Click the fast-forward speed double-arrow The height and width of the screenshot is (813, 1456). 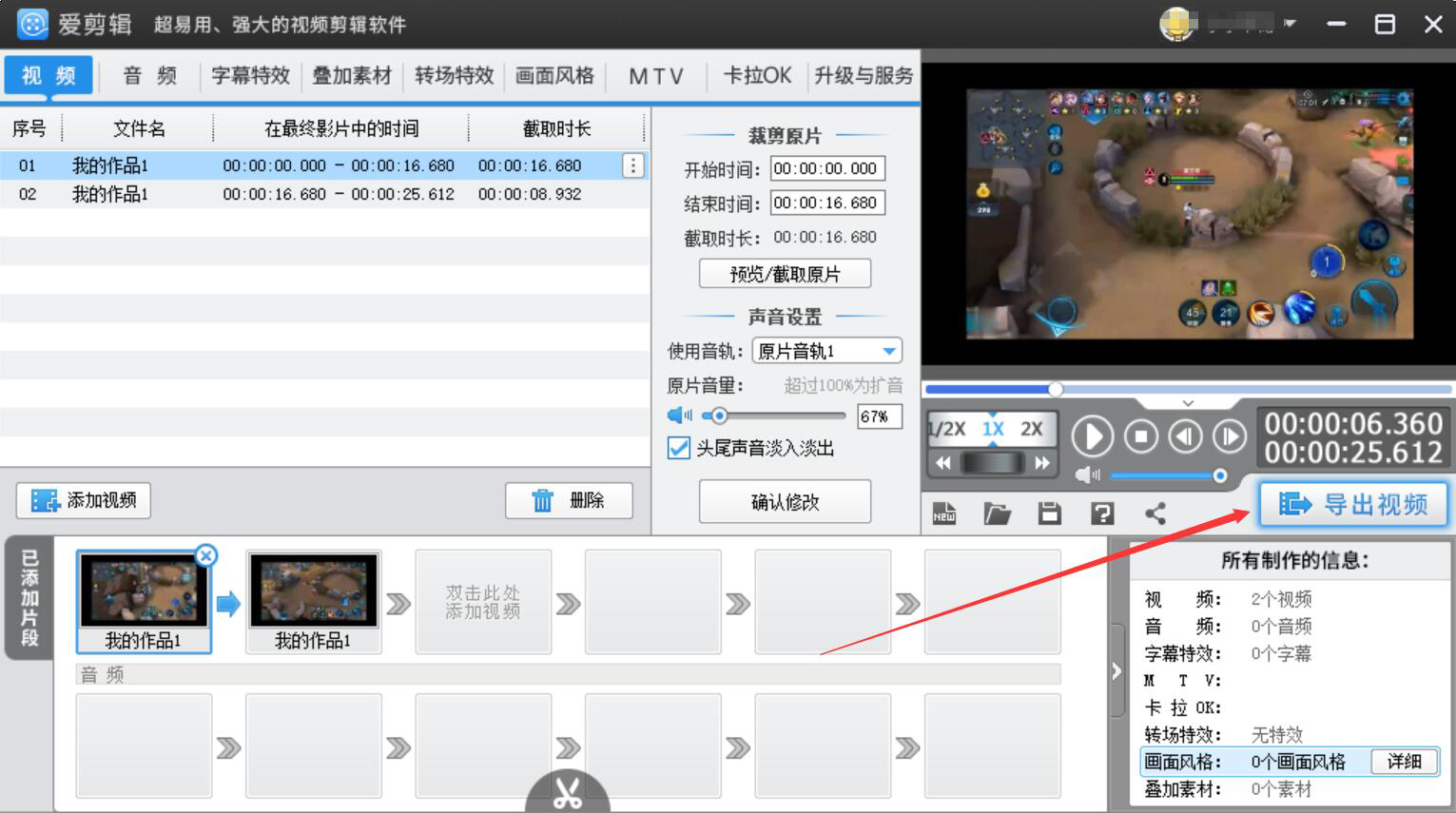click(1042, 463)
